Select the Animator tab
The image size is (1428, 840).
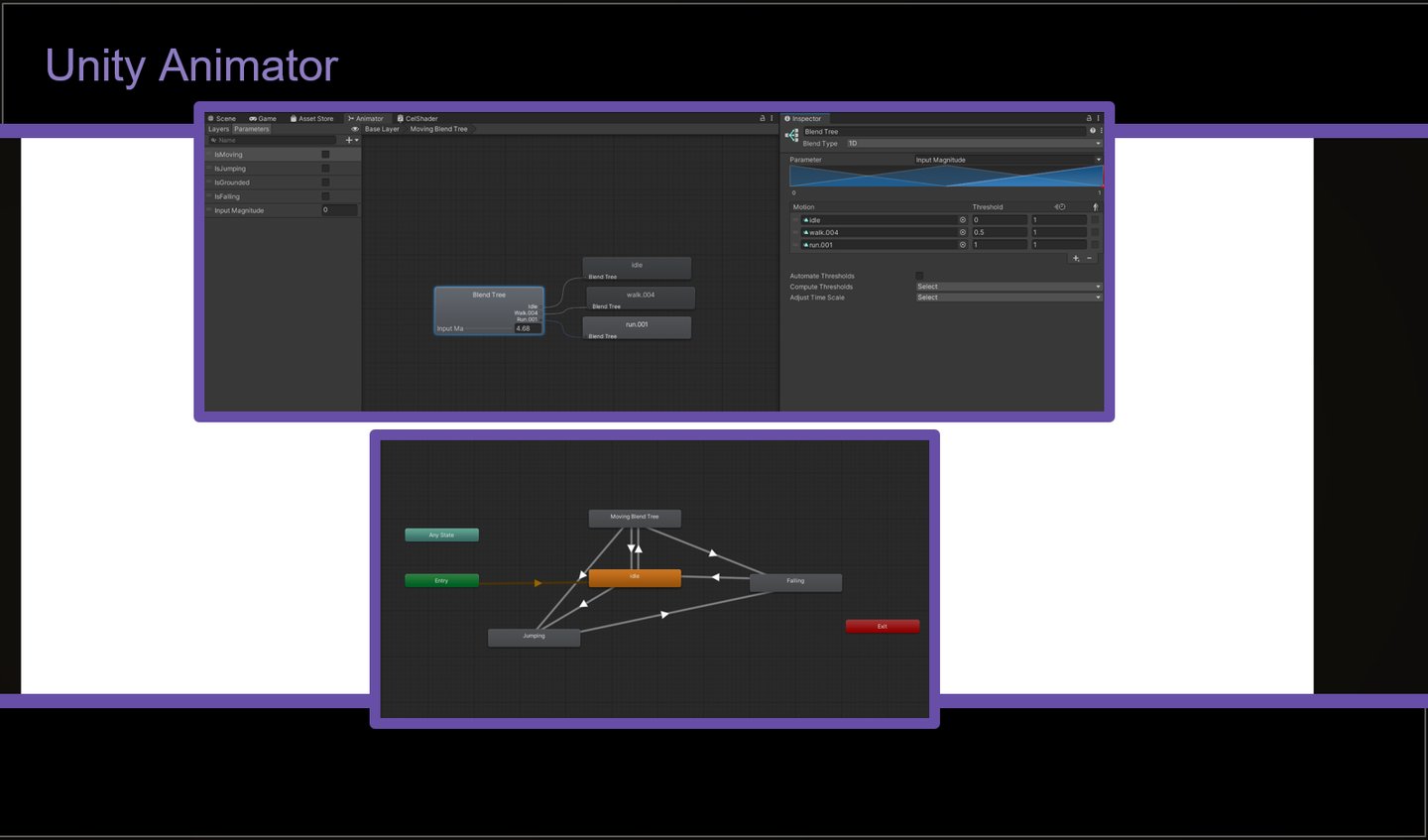tap(366, 118)
